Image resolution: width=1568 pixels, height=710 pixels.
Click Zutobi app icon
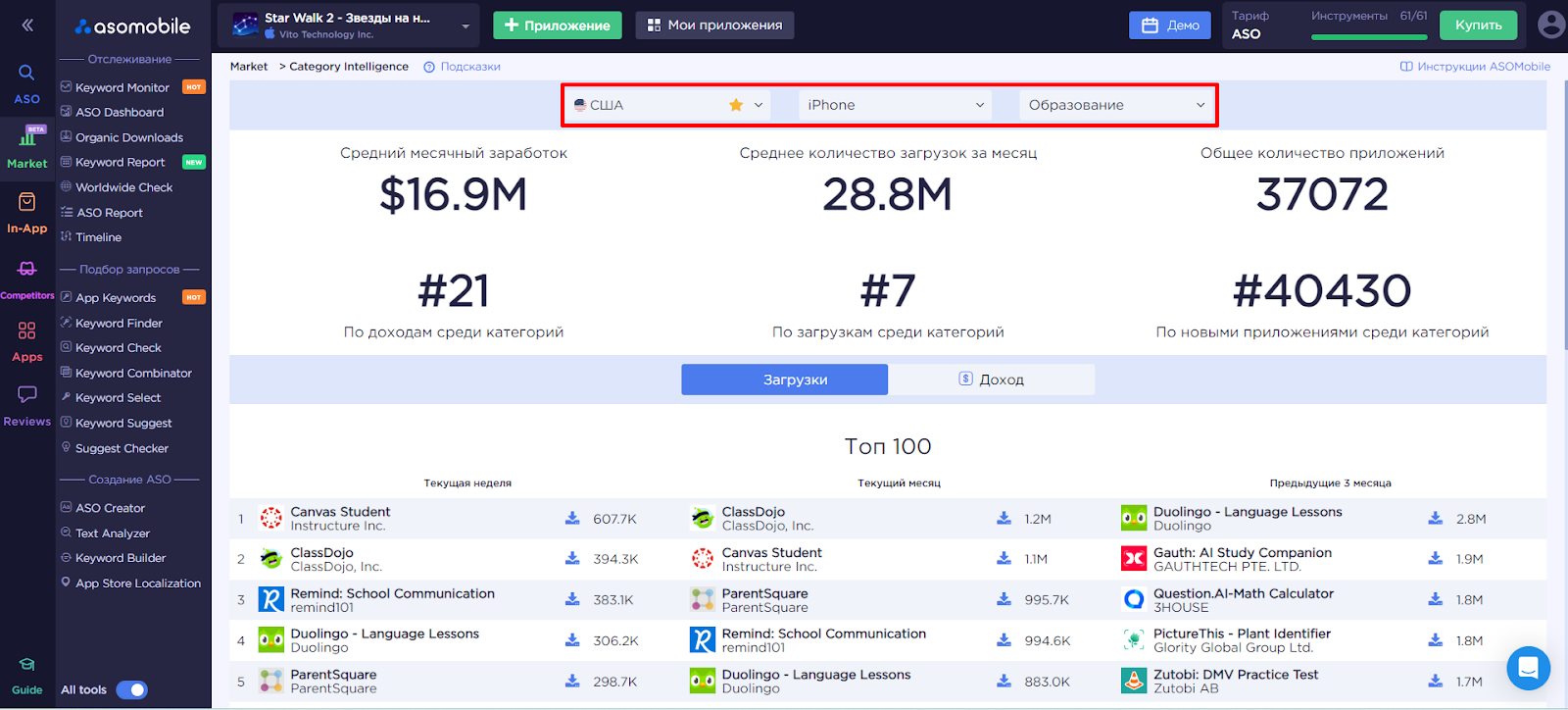[x=1134, y=681]
